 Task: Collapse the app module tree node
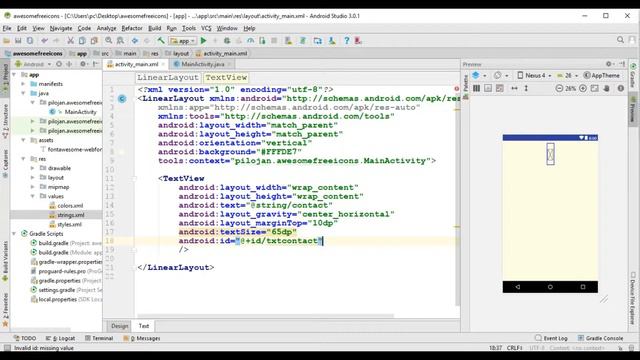(14, 75)
